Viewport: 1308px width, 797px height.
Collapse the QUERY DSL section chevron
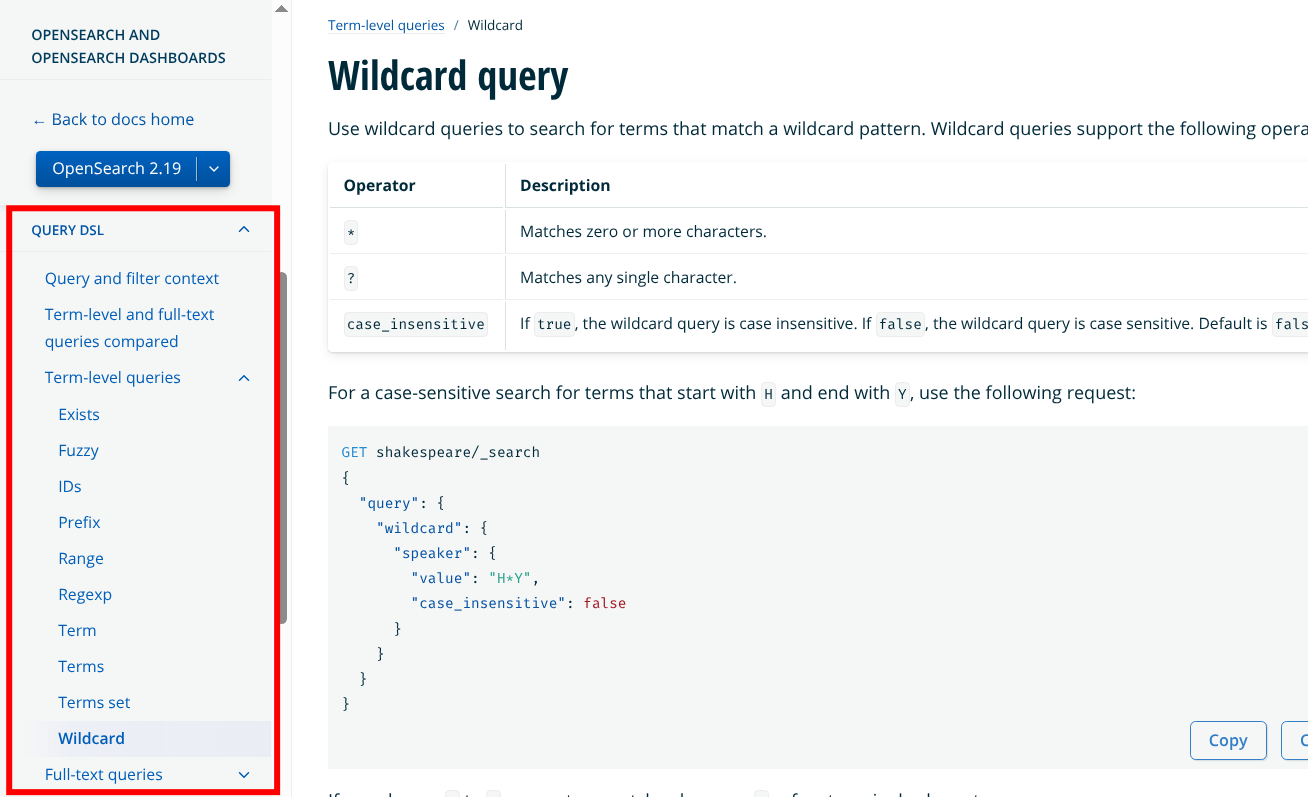tap(244, 230)
